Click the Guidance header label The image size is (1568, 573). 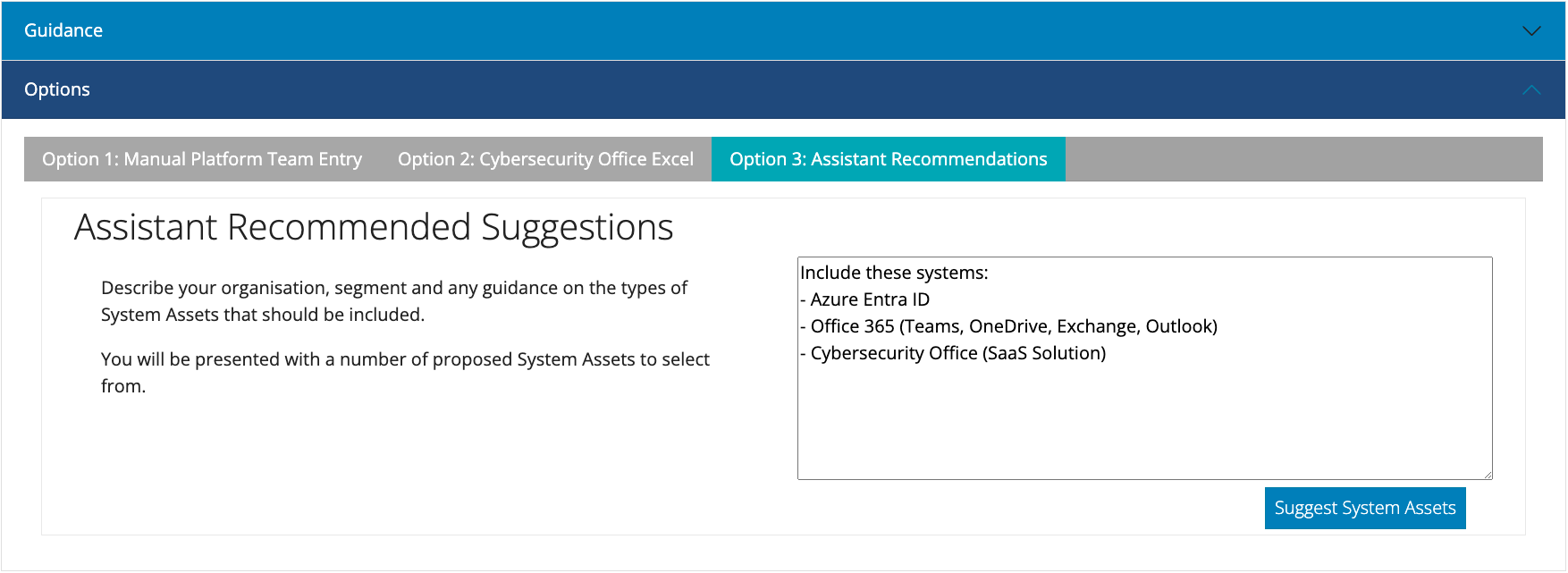[63, 30]
